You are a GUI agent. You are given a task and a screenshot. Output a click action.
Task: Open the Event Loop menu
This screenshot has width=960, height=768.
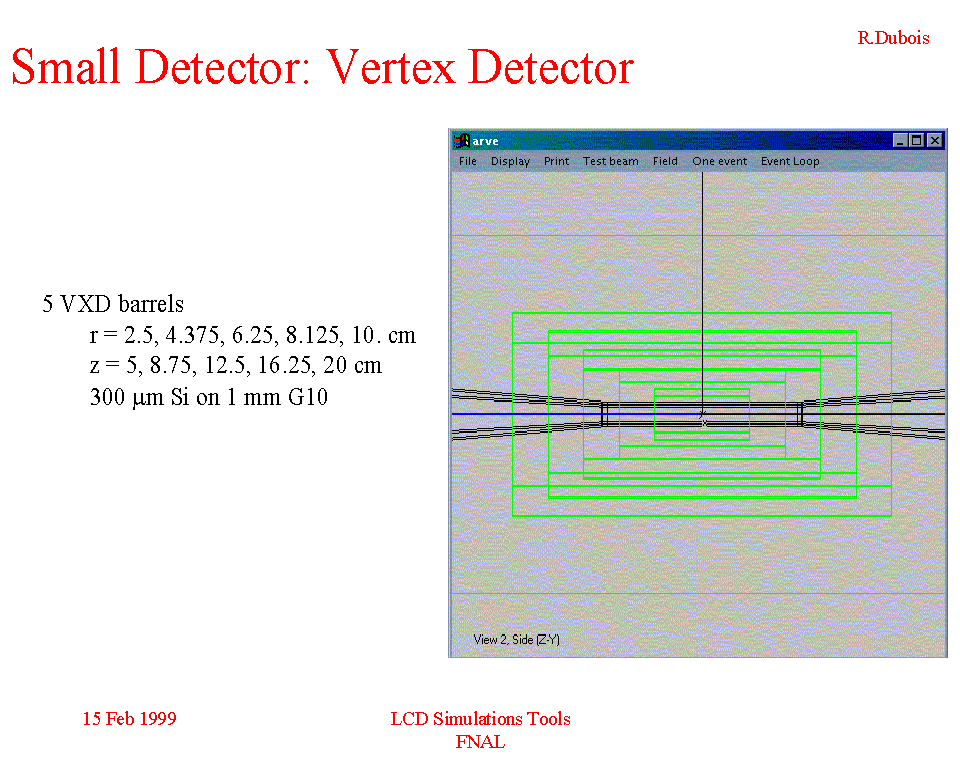[x=790, y=161]
